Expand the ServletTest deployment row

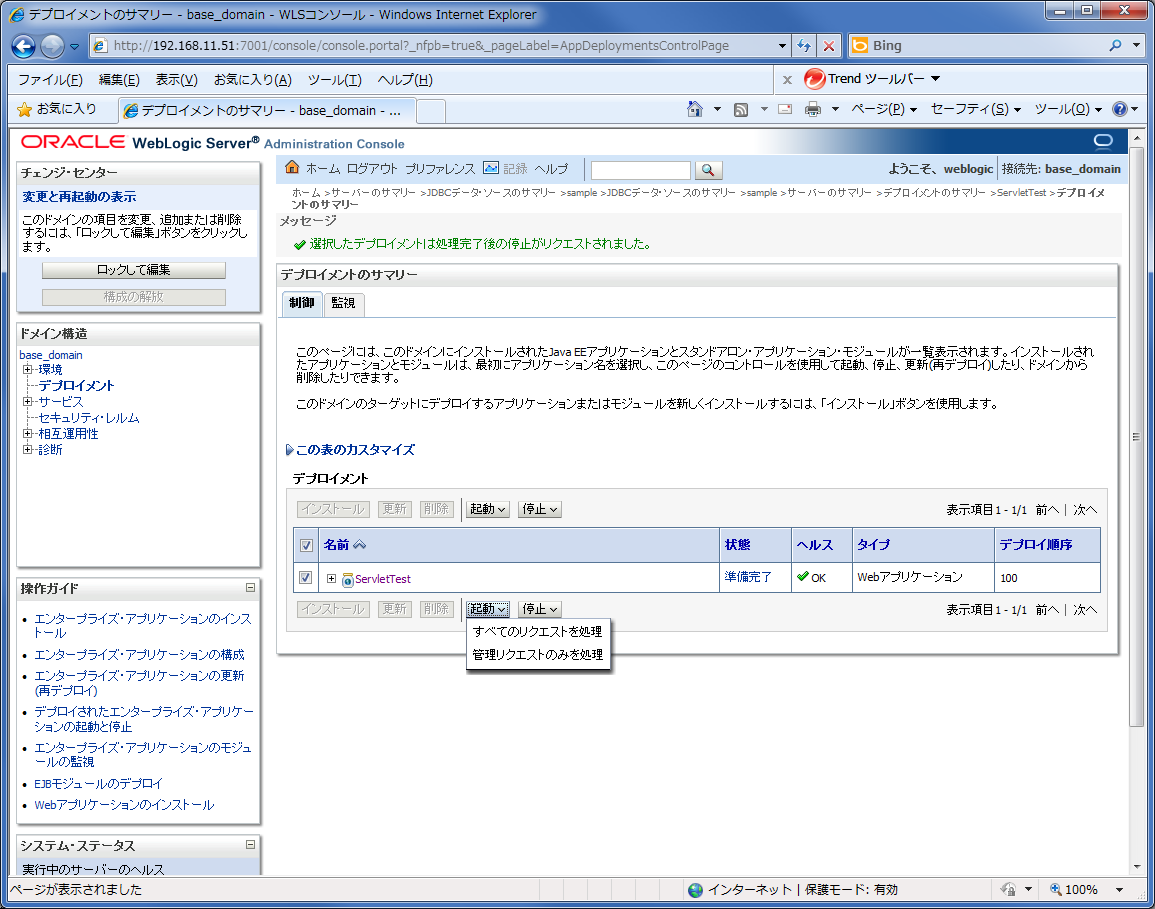point(331,578)
